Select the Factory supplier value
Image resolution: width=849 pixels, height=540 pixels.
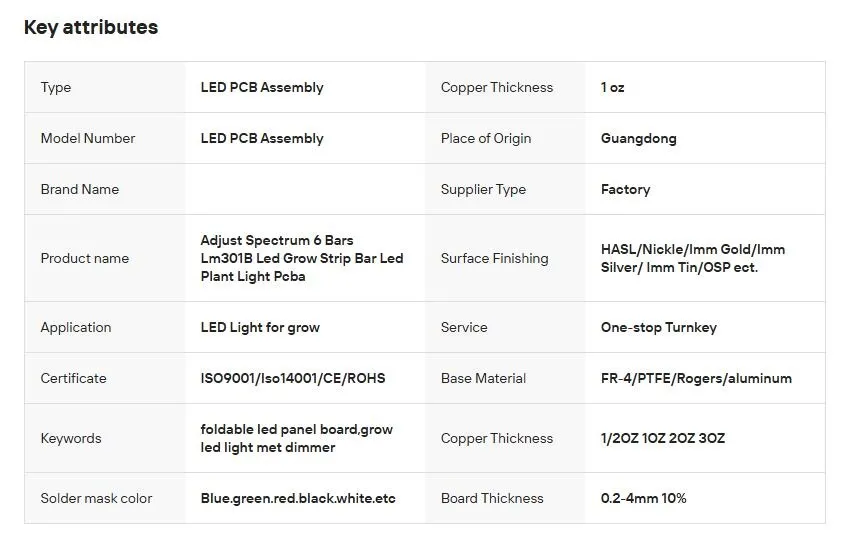coord(625,190)
